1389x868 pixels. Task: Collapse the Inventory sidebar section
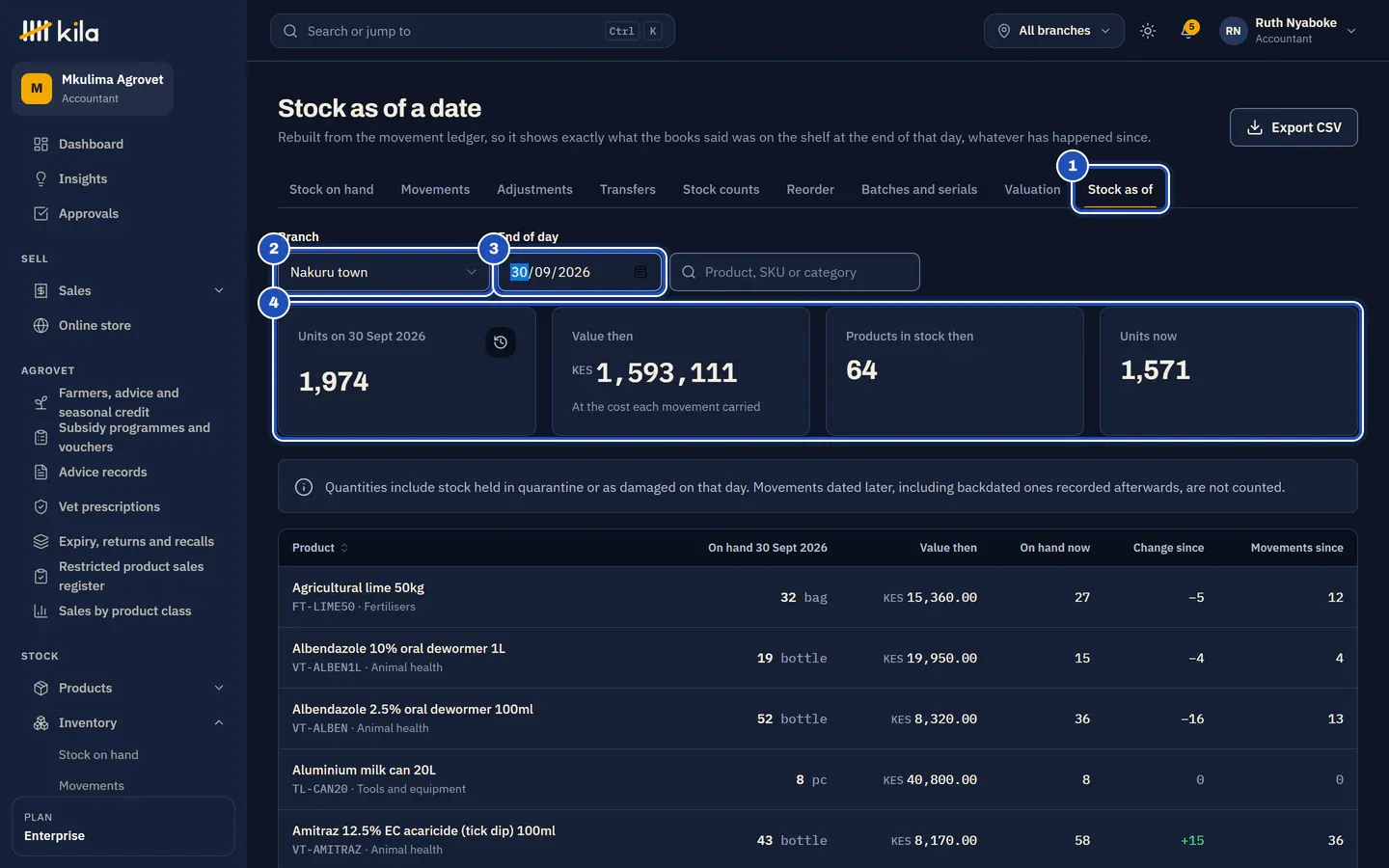[x=219, y=722]
